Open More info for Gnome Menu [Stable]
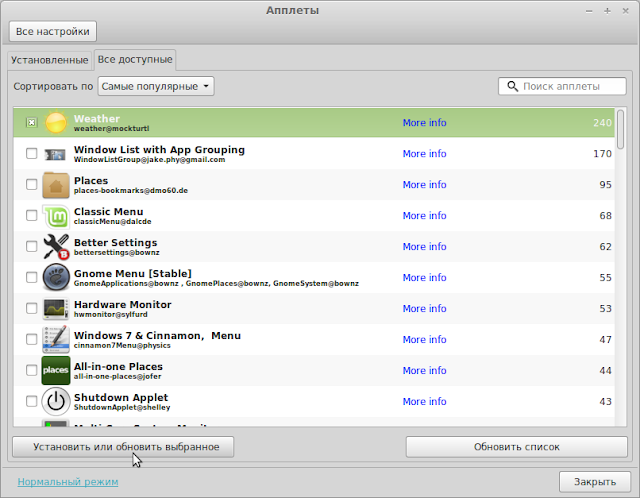This screenshot has height=498, width=640. (424, 278)
